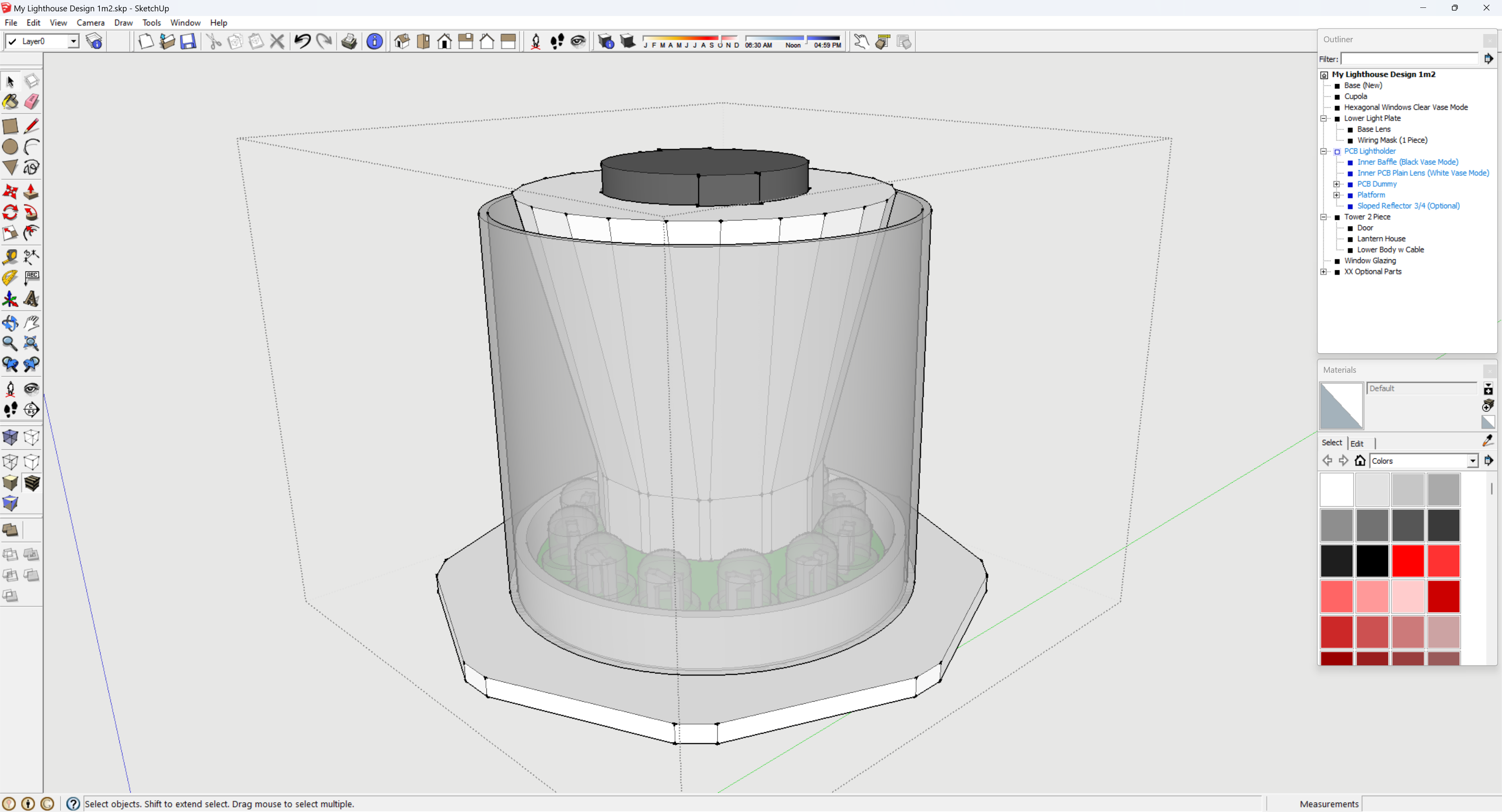Activate the Move tool
Screen dimensions: 1502x812
[10, 192]
